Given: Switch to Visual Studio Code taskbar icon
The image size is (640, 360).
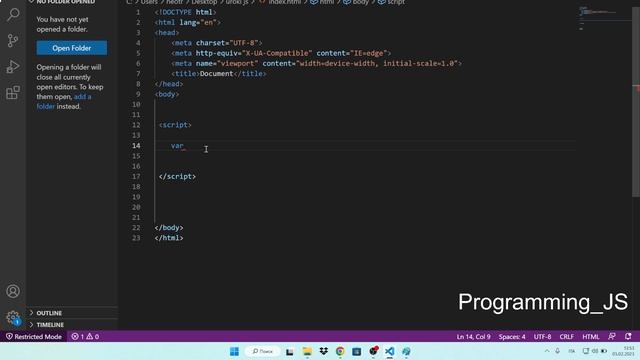Looking at the screenshot, I should click(389, 351).
